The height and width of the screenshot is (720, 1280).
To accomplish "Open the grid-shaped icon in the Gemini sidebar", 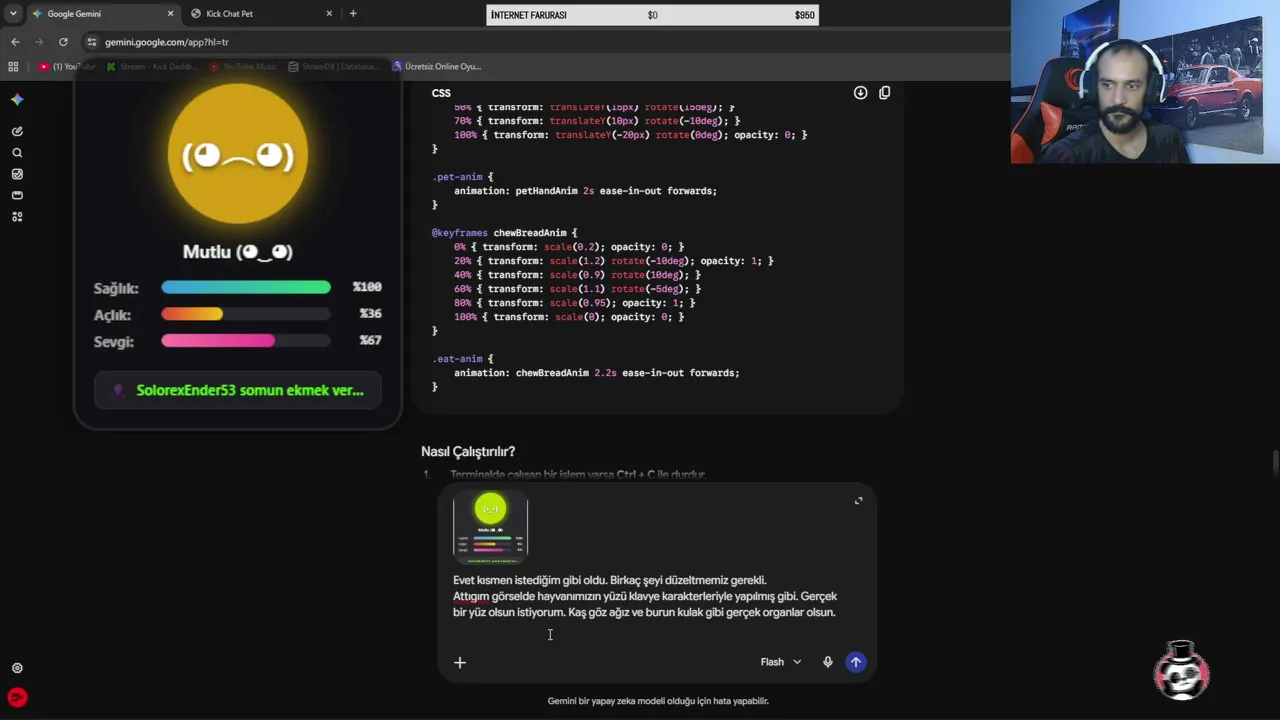I will coord(17,216).
